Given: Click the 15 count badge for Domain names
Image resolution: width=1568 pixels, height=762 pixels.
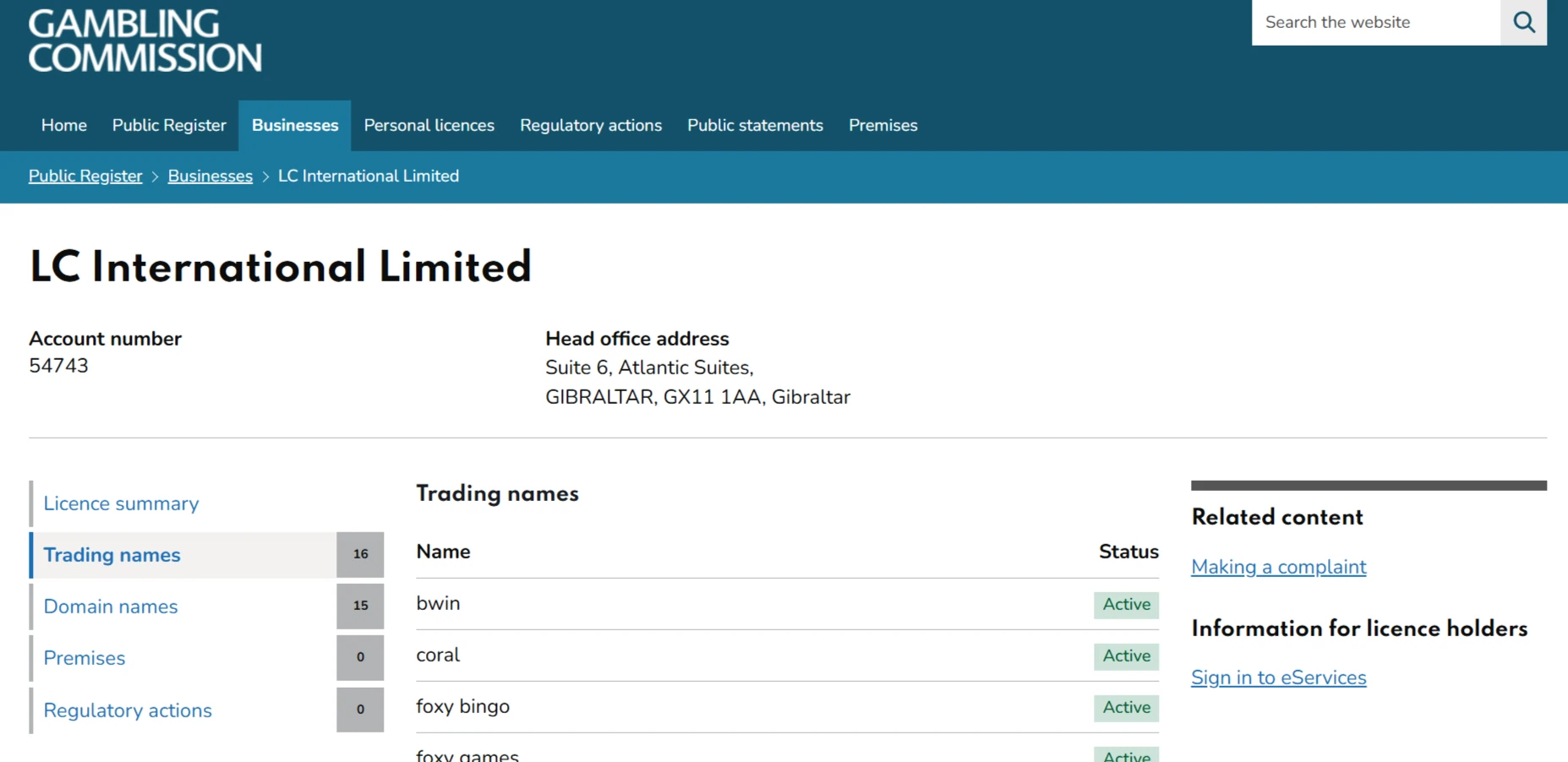Looking at the screenshot, I should click(x=360, y=607).
